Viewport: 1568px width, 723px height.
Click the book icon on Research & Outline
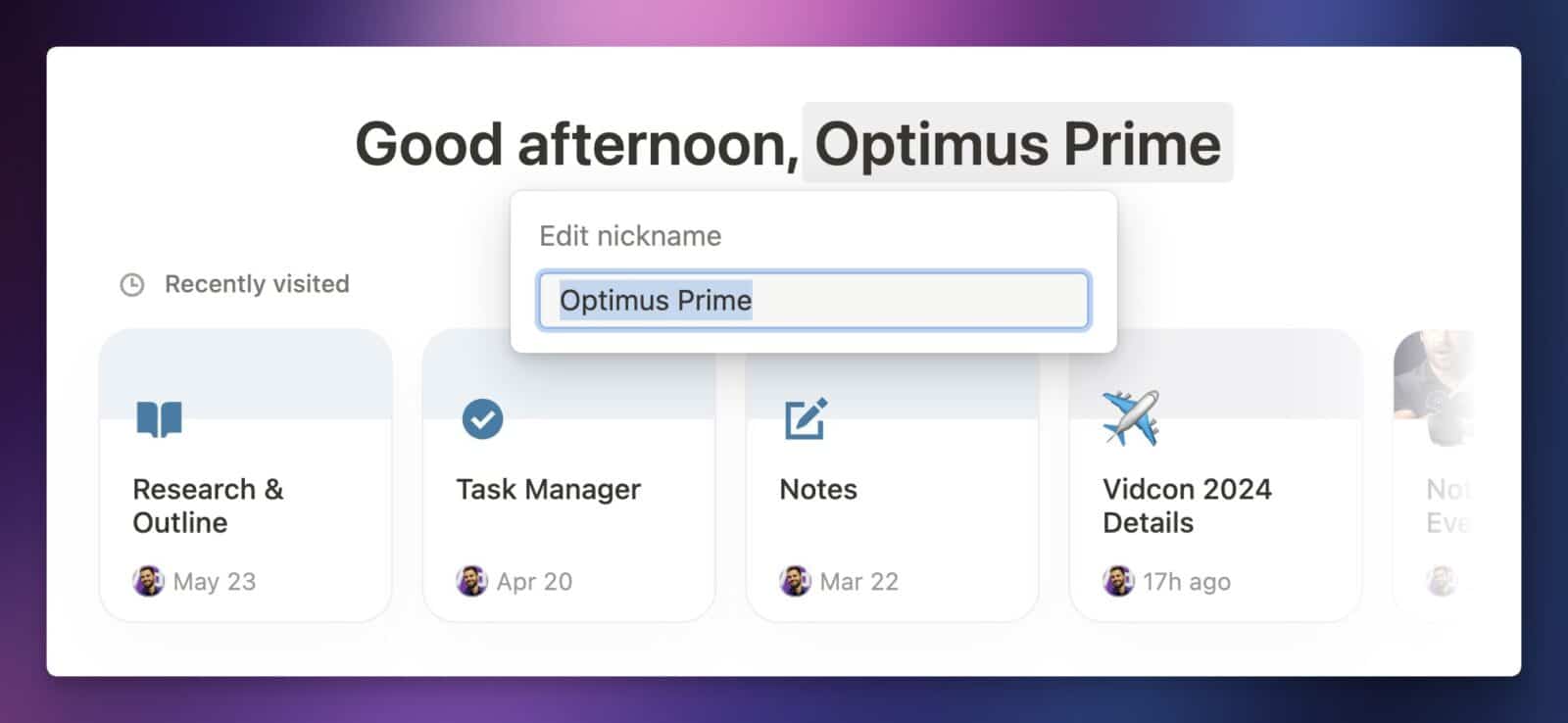(159, 419)
